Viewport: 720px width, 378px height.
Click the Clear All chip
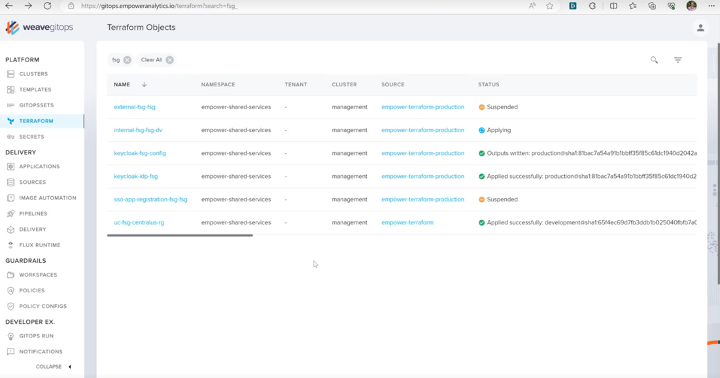[157, 60]
